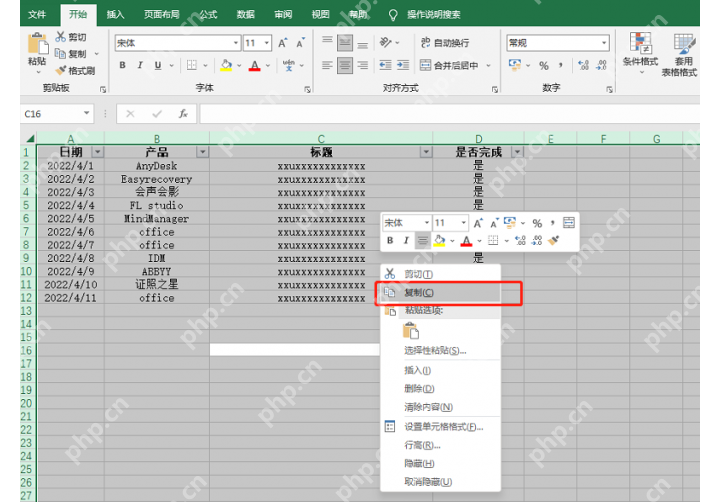
Task: Open the 文件 tab
Action: click(x=37, y=15)
